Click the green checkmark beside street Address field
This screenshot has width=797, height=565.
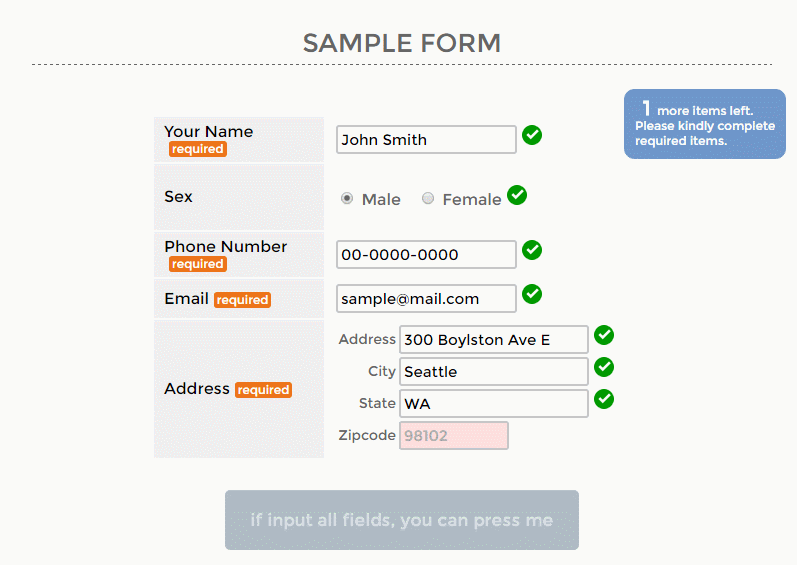604,335
